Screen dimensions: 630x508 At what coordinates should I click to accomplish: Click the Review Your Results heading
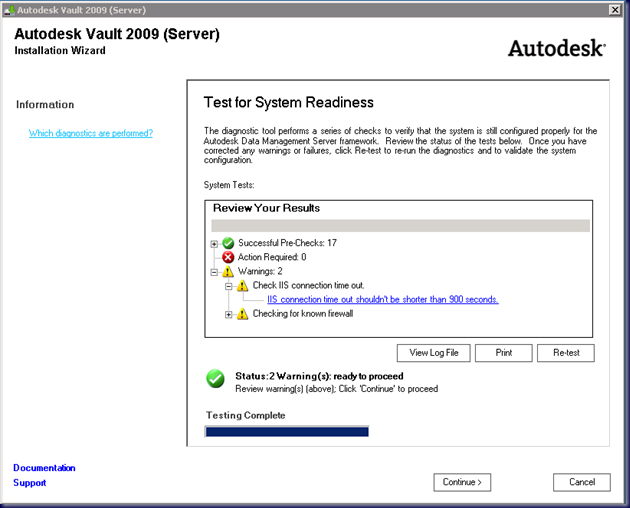tap(266, 208)
